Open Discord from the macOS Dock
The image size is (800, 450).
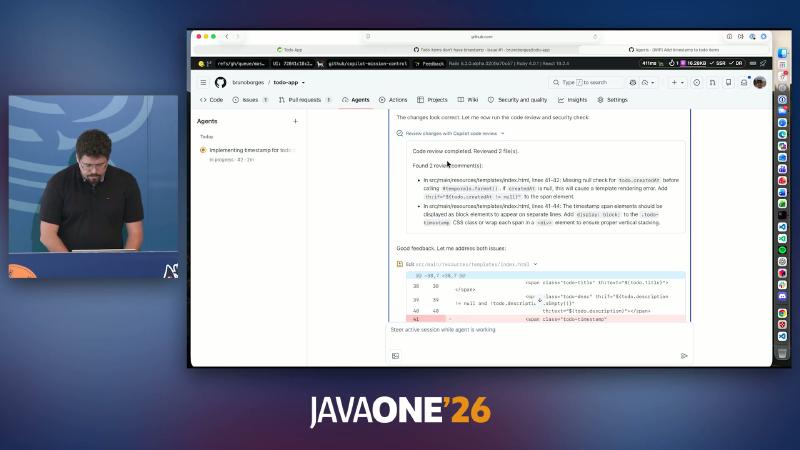tap(782, 296)
